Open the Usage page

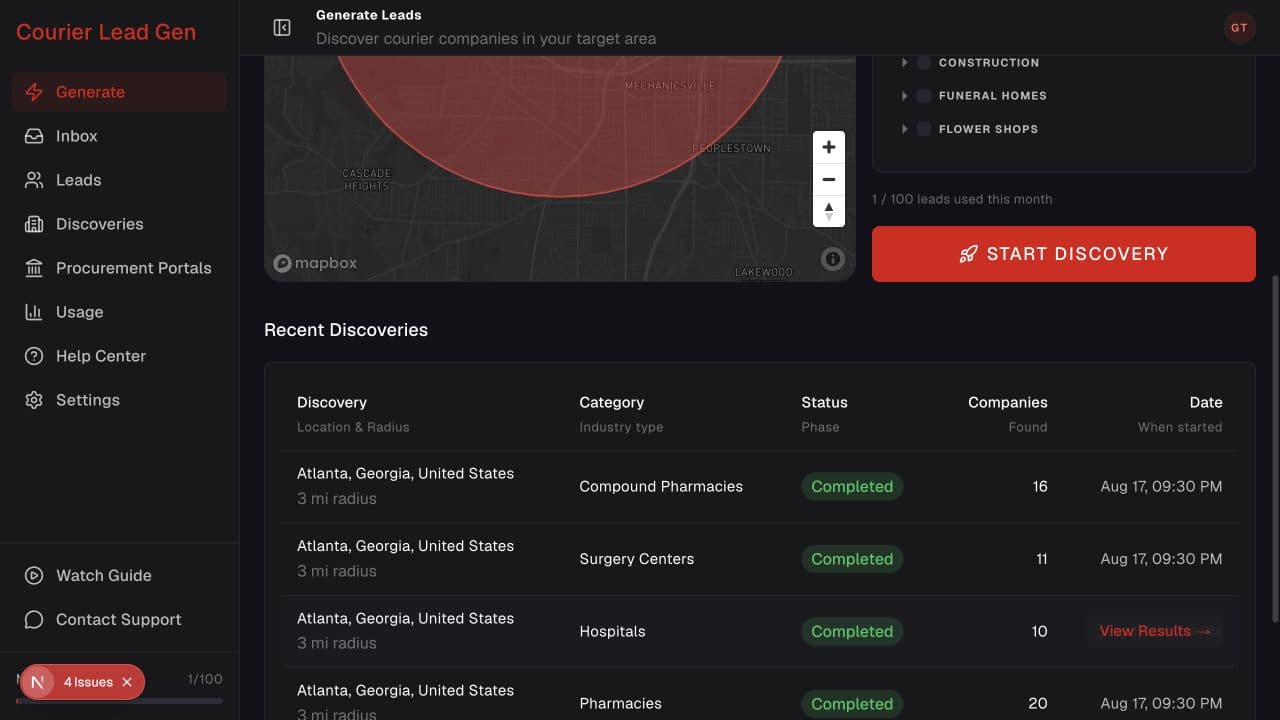(x=120, y=312)
